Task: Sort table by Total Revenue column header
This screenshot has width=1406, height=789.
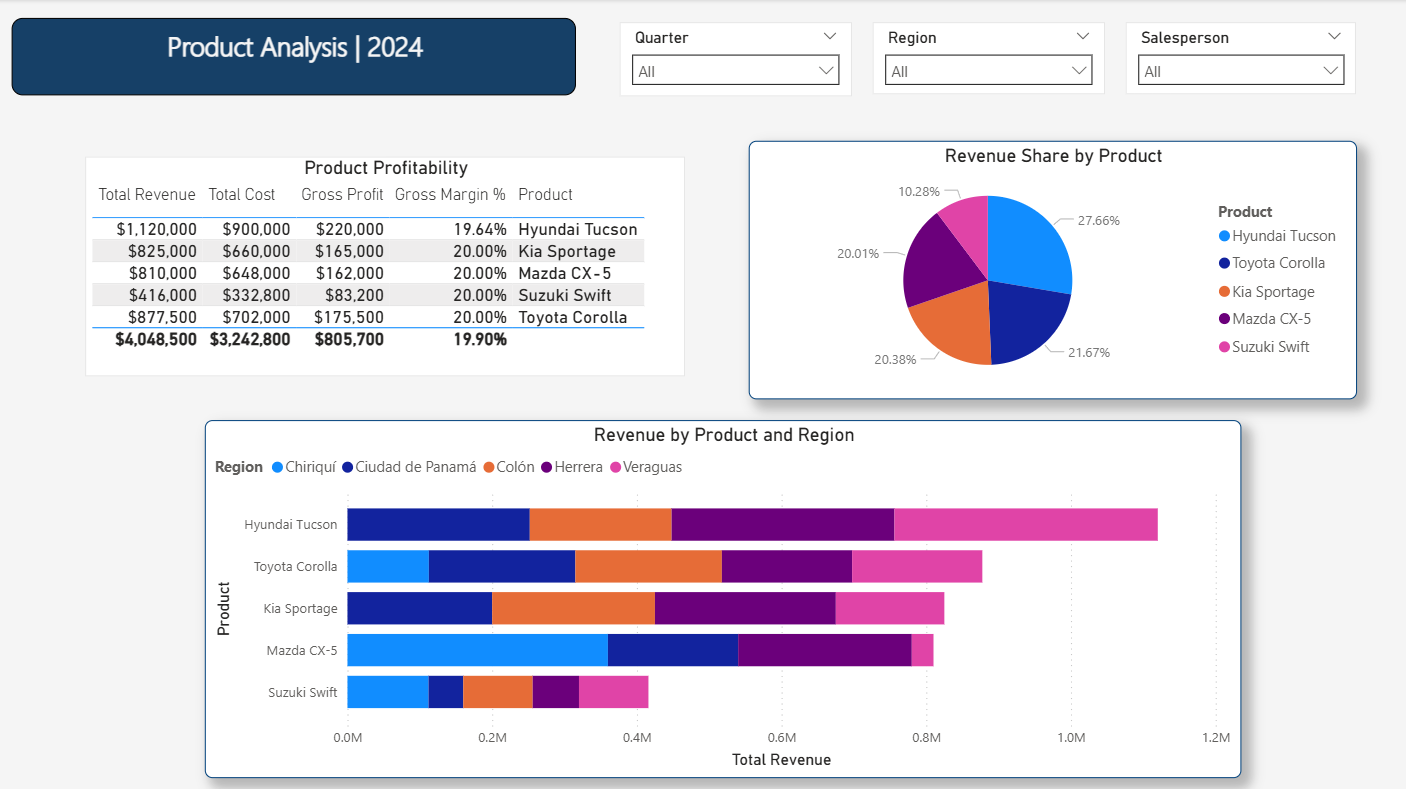Action: pyautogui.click(x=147, y=195)
